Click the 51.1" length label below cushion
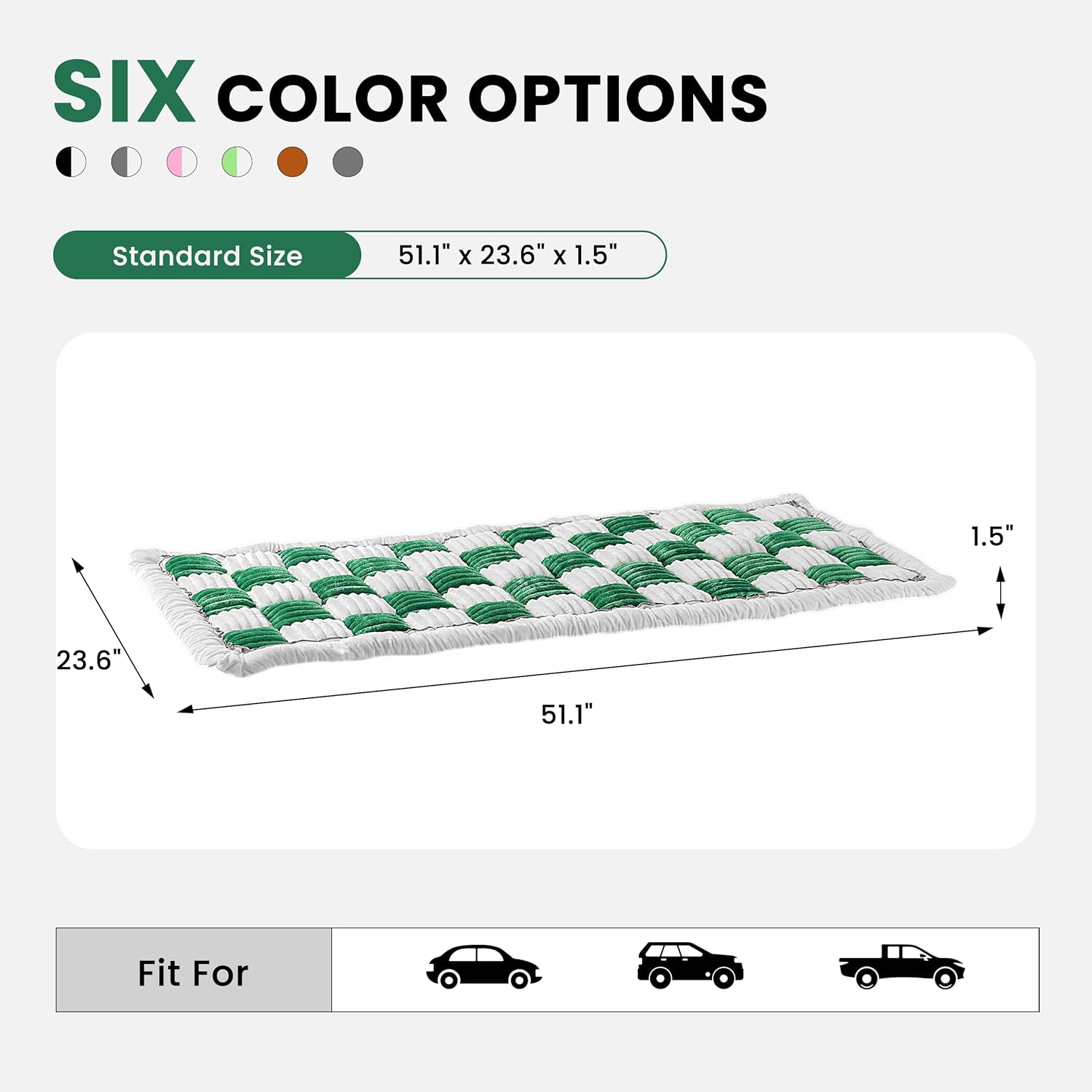Screen dimensions: 1092x1092 566,715
